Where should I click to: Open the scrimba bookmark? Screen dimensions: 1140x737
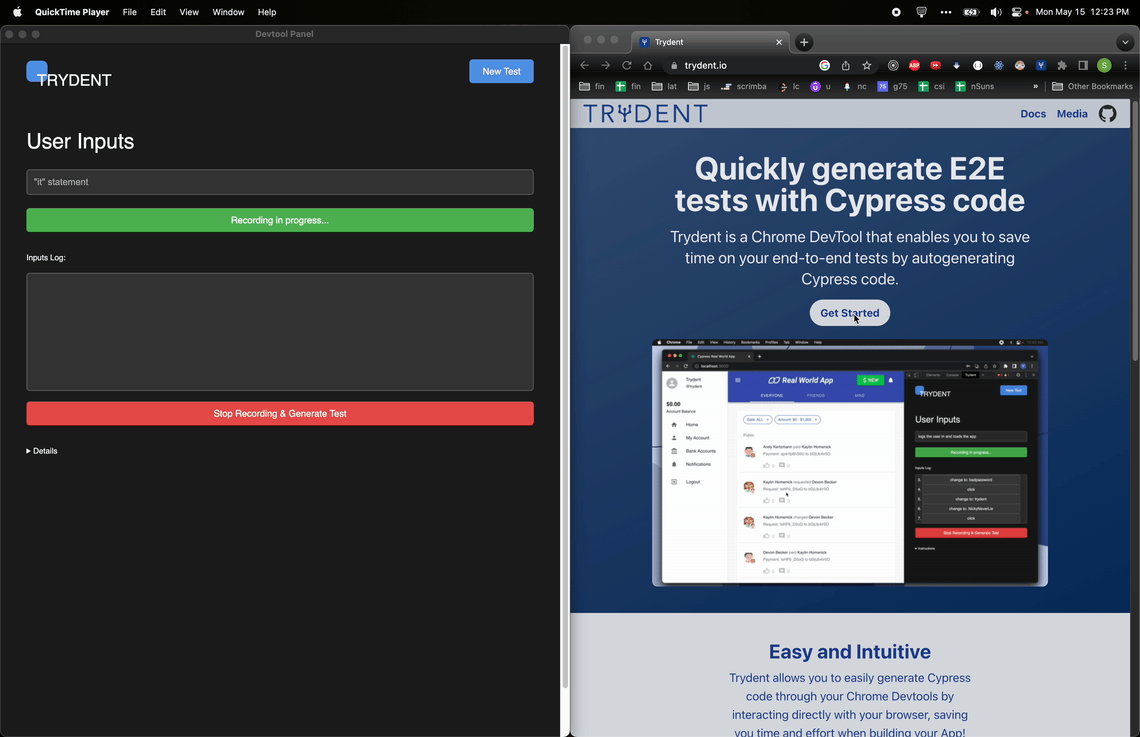[x=743, y=86]
